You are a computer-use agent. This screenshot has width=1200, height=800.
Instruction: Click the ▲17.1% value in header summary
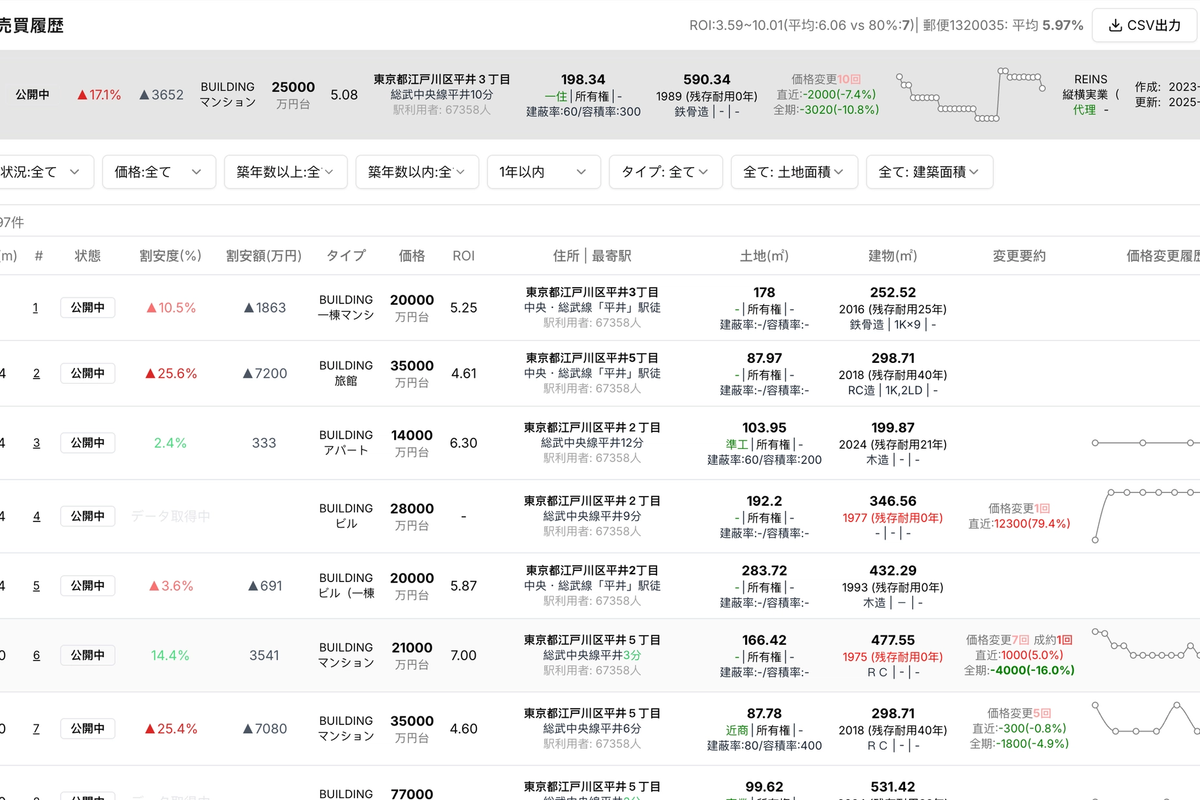(99, 95)
